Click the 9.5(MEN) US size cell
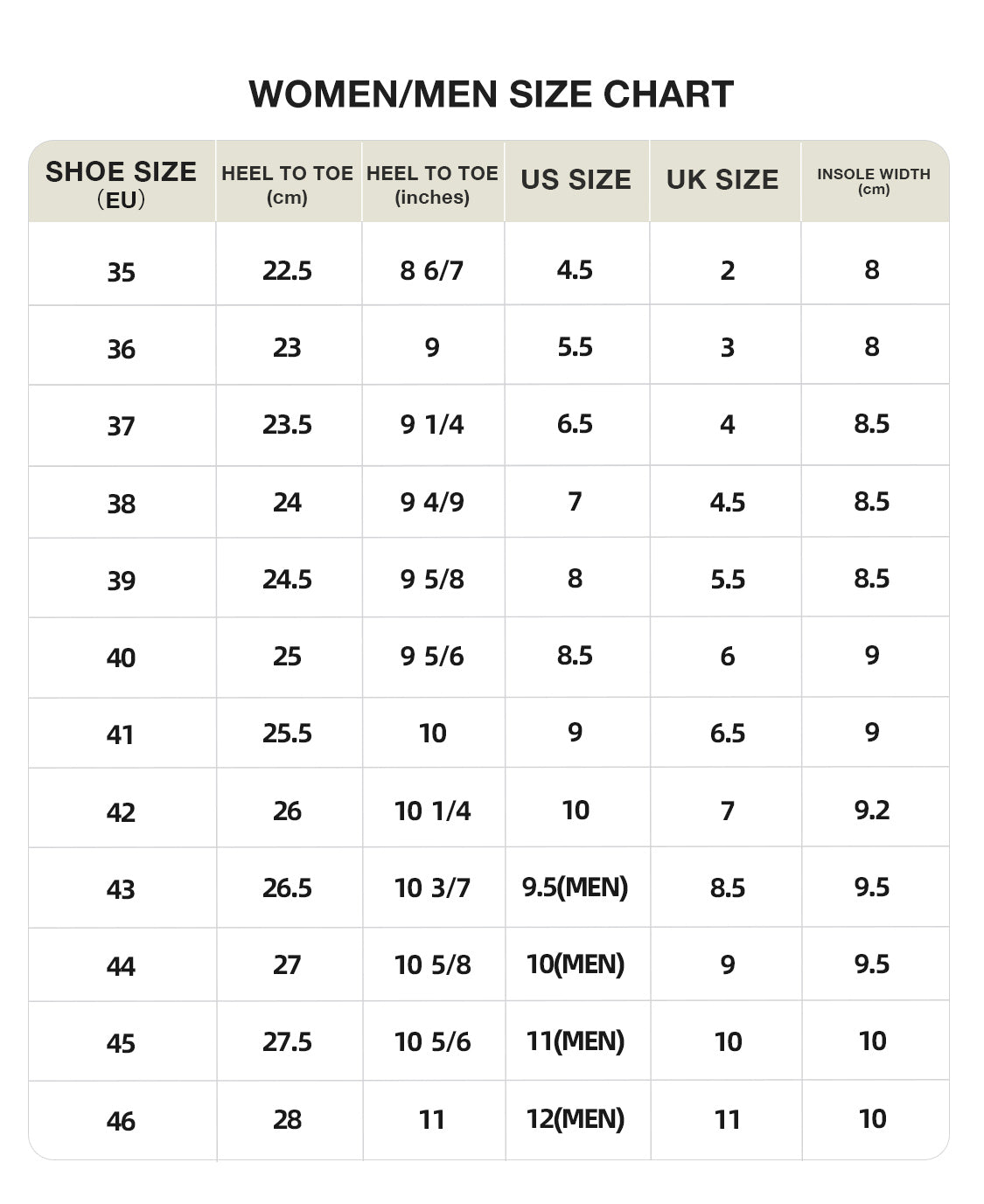 (x=576, y=887)
